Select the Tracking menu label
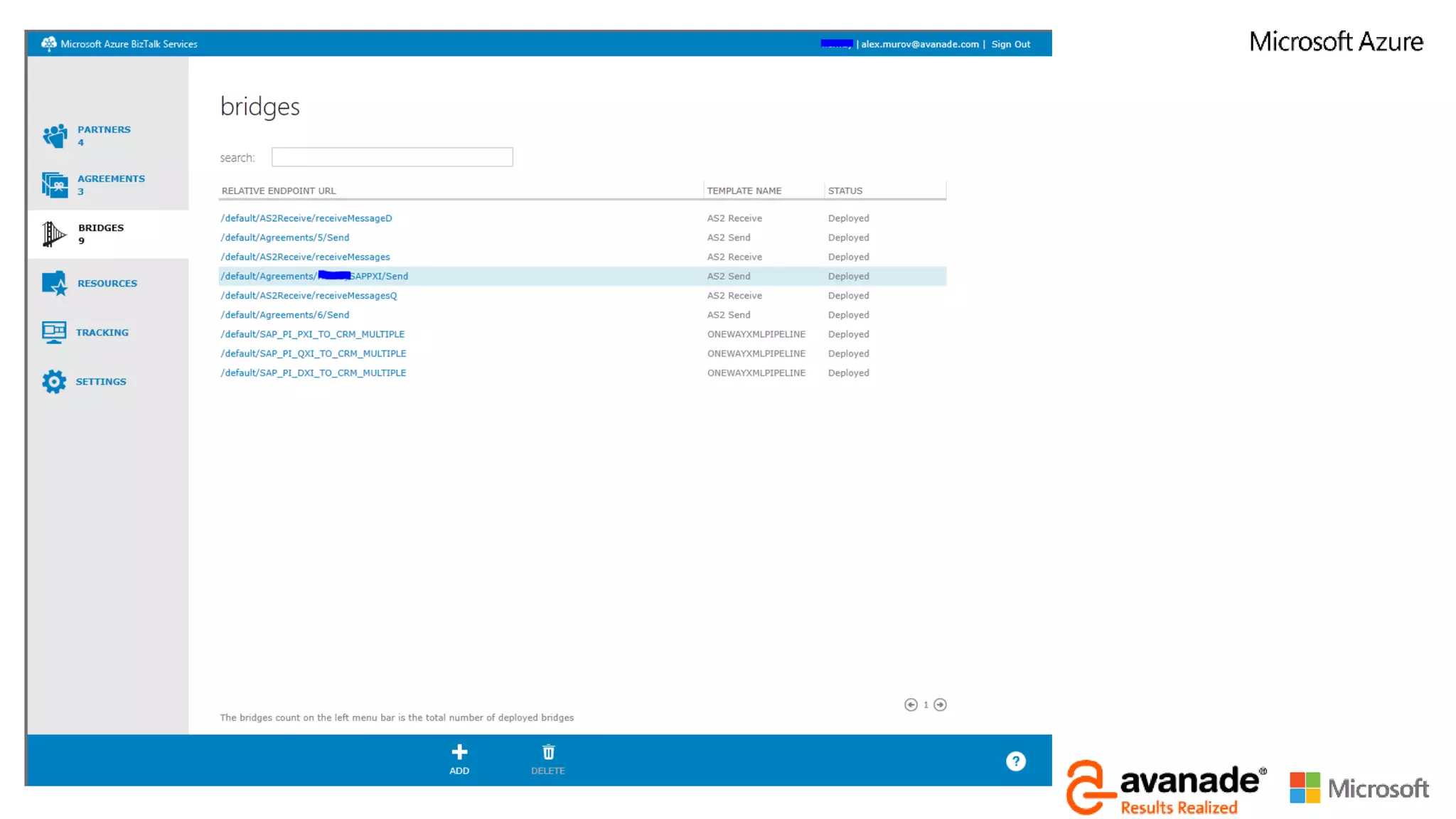 pos(102,332)
